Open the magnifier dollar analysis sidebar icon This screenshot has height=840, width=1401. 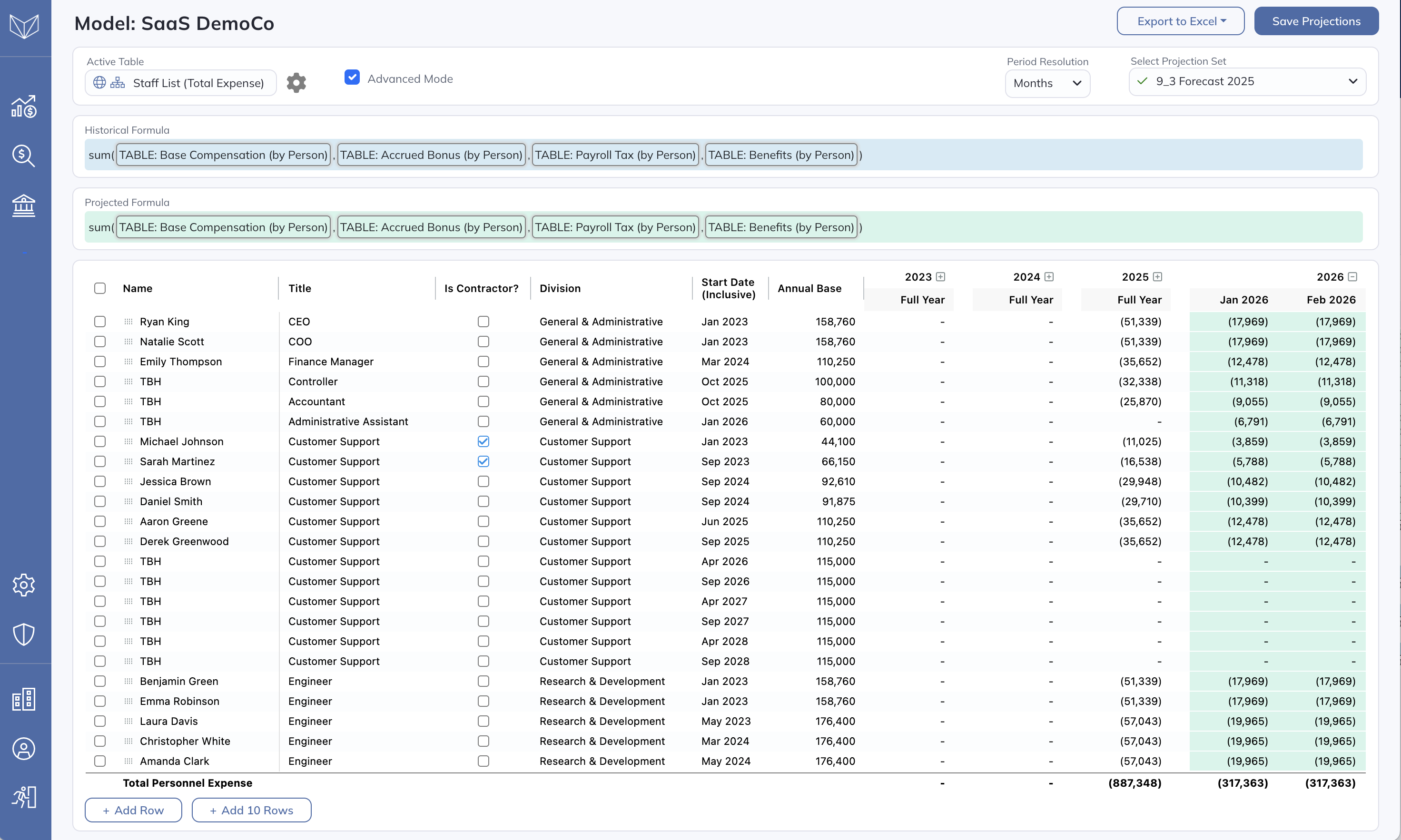point(24,156)
